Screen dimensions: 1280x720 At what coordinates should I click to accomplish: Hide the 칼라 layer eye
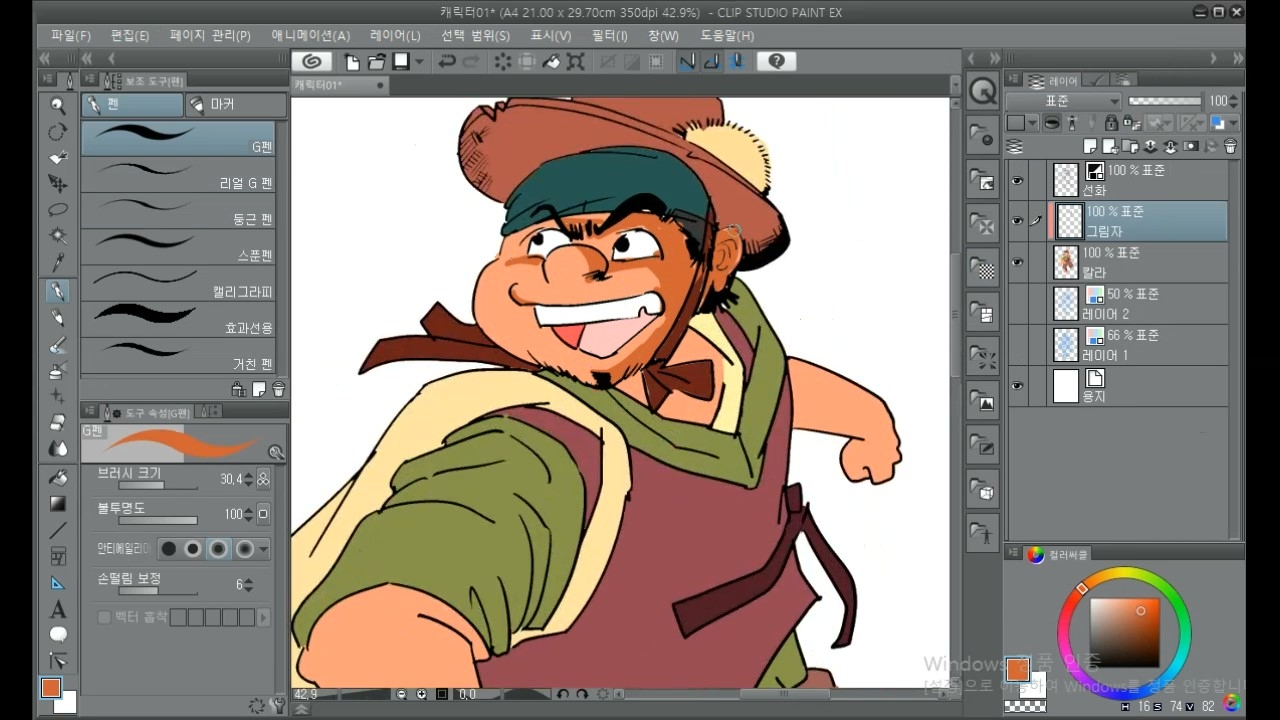1018,262
